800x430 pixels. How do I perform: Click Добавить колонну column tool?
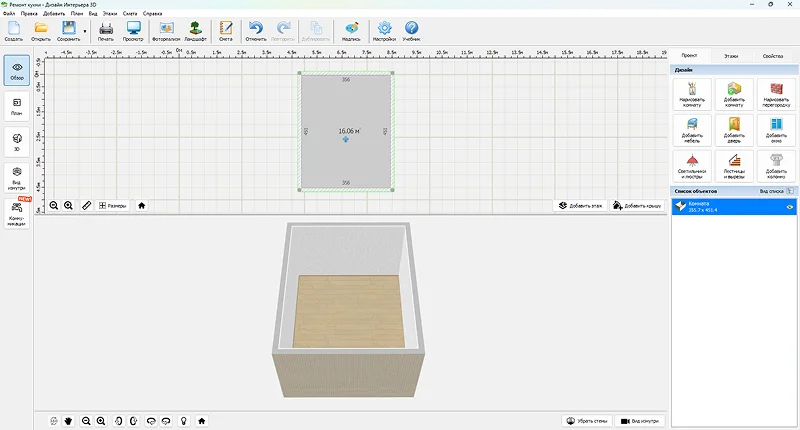click(776, 166)
